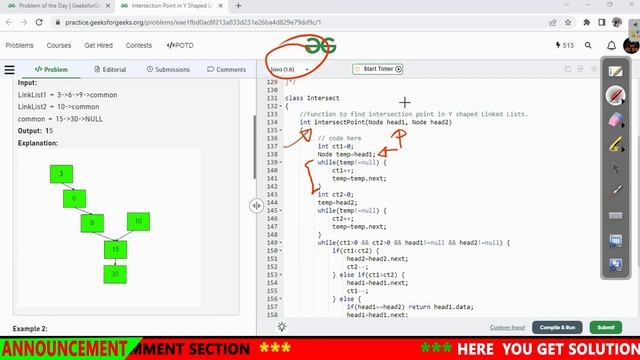Close the Intersection Point browser tab

click(x=220, y=6)
